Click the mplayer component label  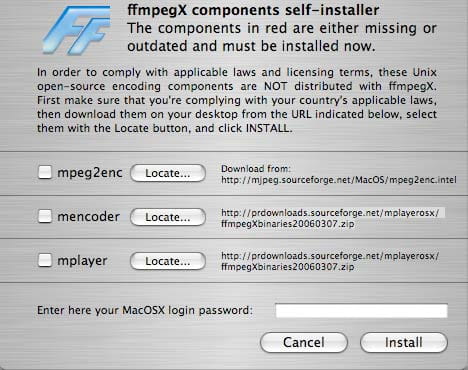(82, 261)
